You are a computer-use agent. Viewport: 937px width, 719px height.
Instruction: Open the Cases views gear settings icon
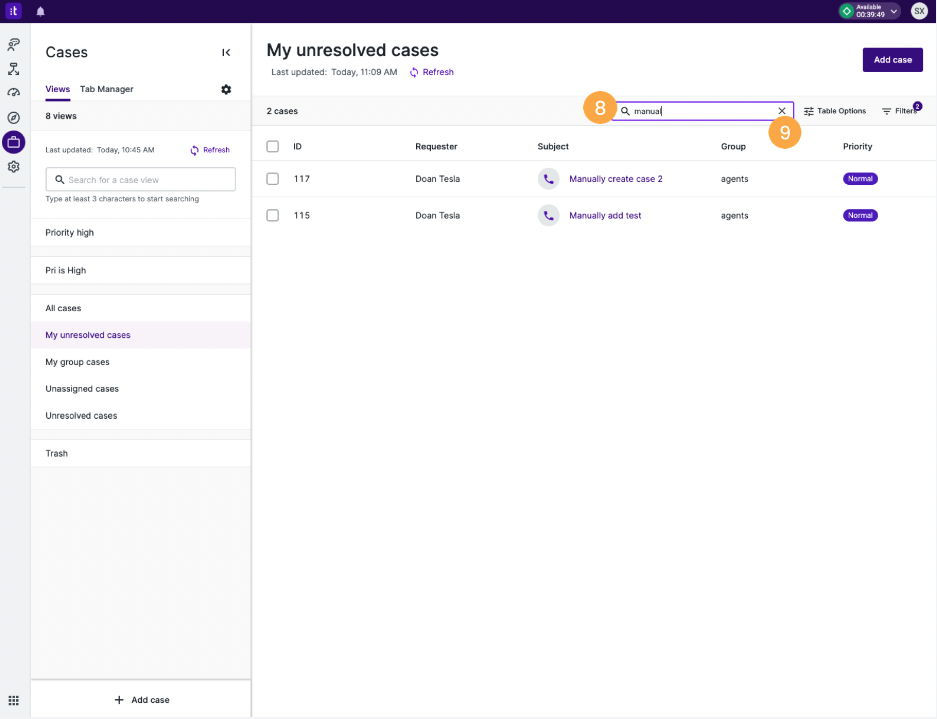click(226, 90)
